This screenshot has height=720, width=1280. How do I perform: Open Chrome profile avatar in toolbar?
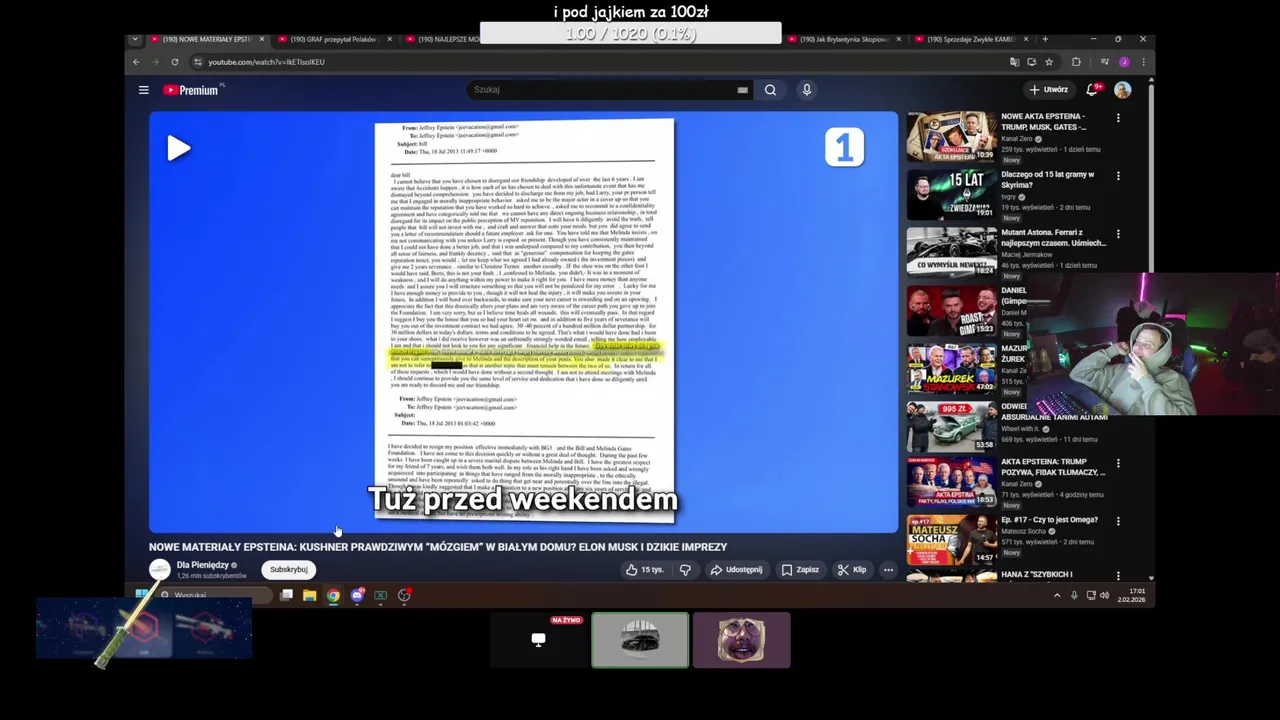click(x=1124, y=62)
